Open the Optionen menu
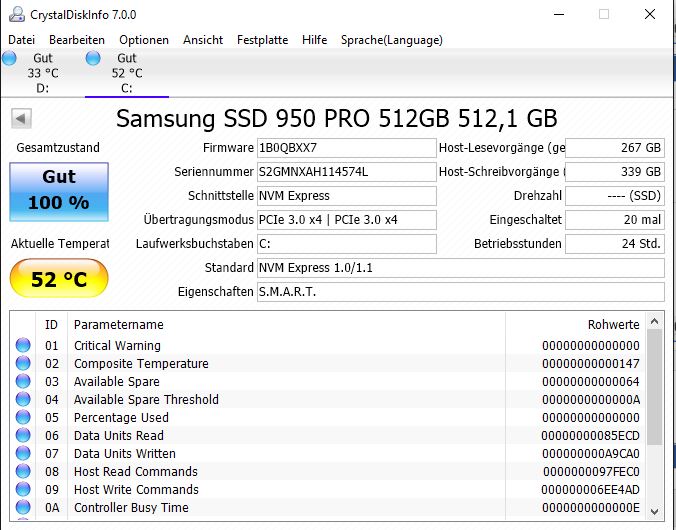 (144, 40)
